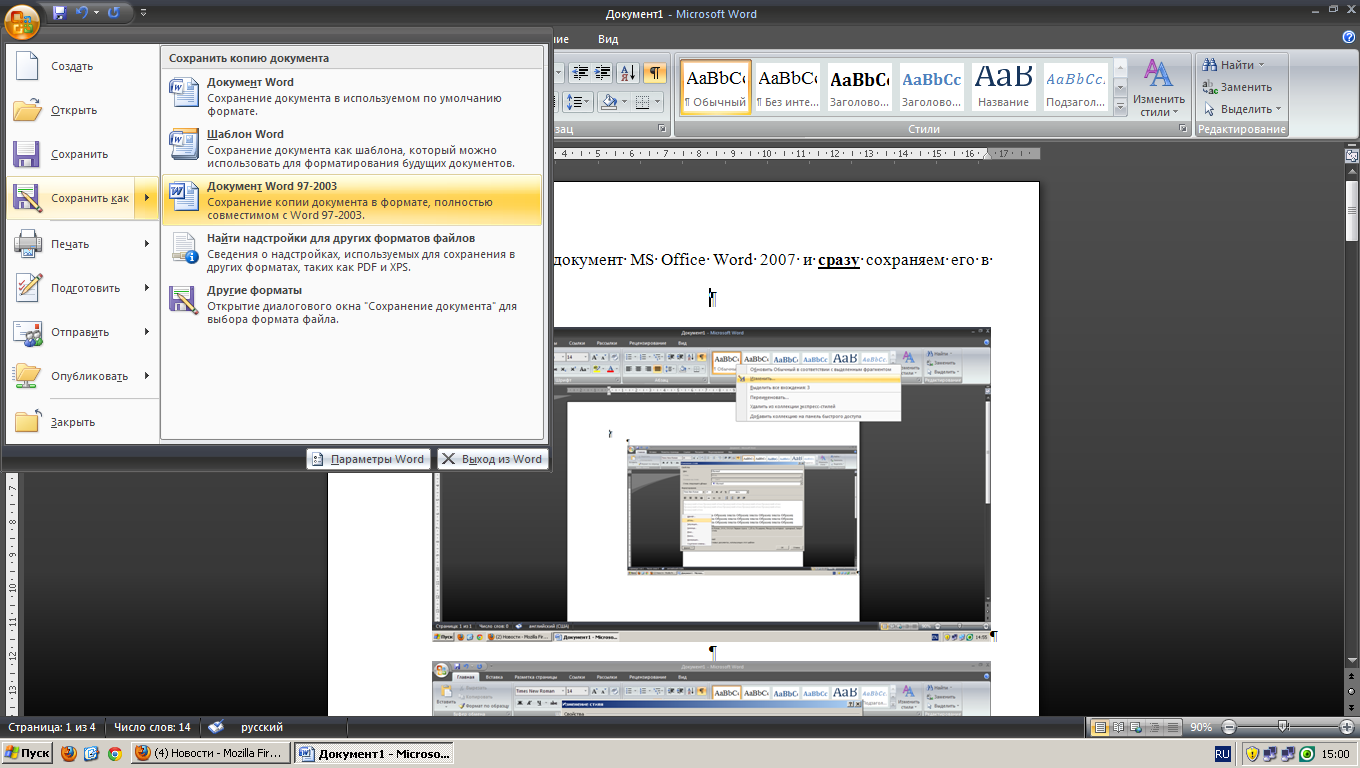Click the zoom out minus button
Viewport: 1360px width, 768px height.
pyautogui.click(x=1229, y=727)
